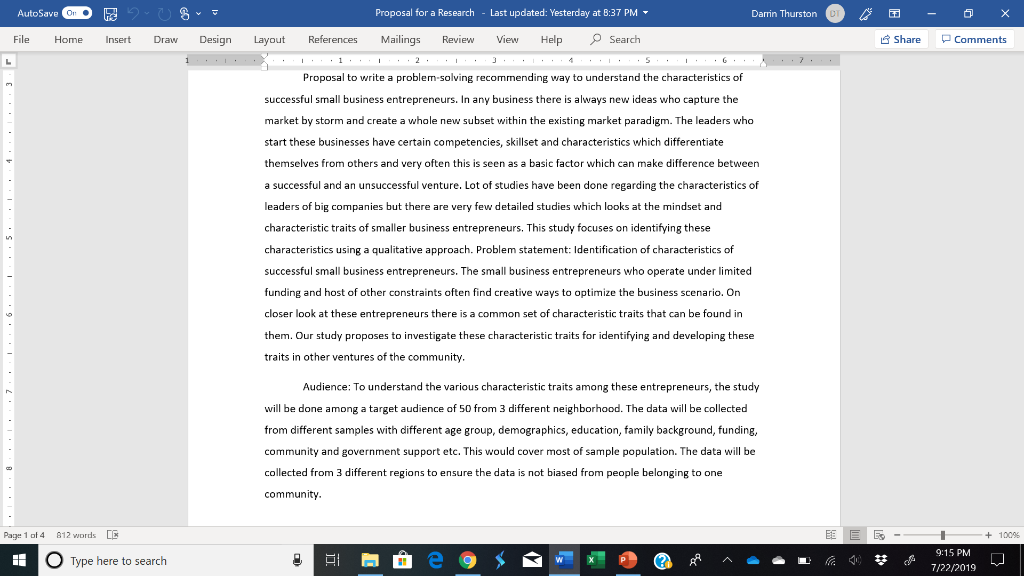
Task: Open the Mailings ribbon tab
Action: point(399,39)
